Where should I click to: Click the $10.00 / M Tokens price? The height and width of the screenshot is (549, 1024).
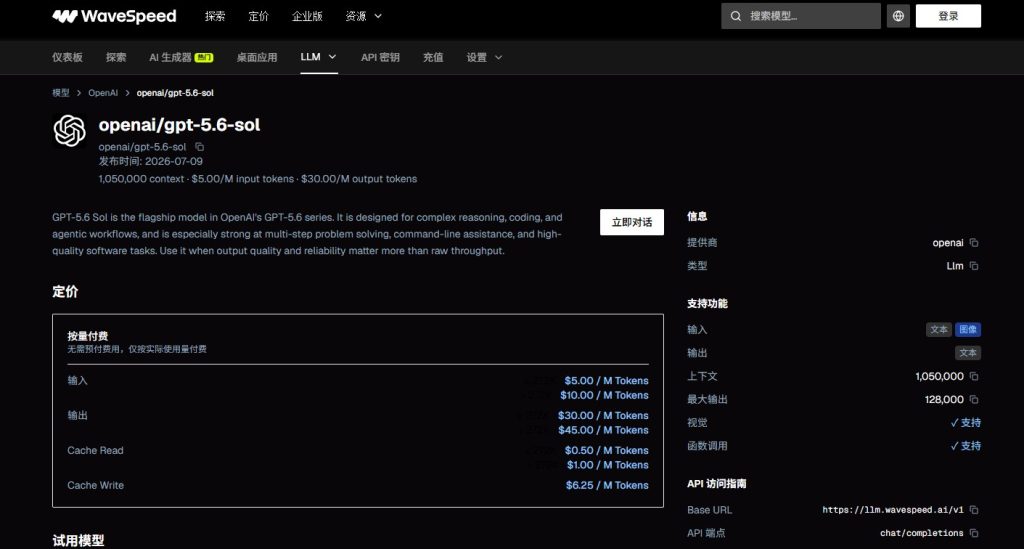click(604, 395)
